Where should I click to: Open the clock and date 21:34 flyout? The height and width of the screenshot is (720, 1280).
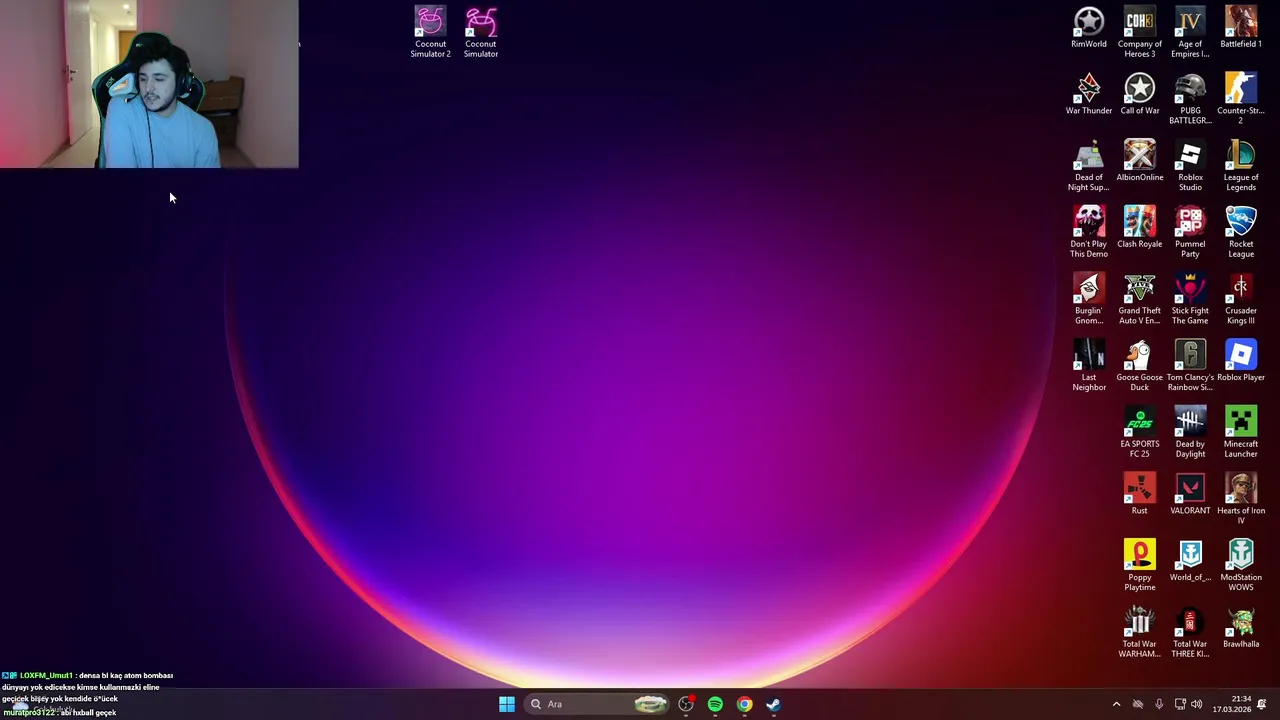pyautogui.click(x=1230, y=704)
